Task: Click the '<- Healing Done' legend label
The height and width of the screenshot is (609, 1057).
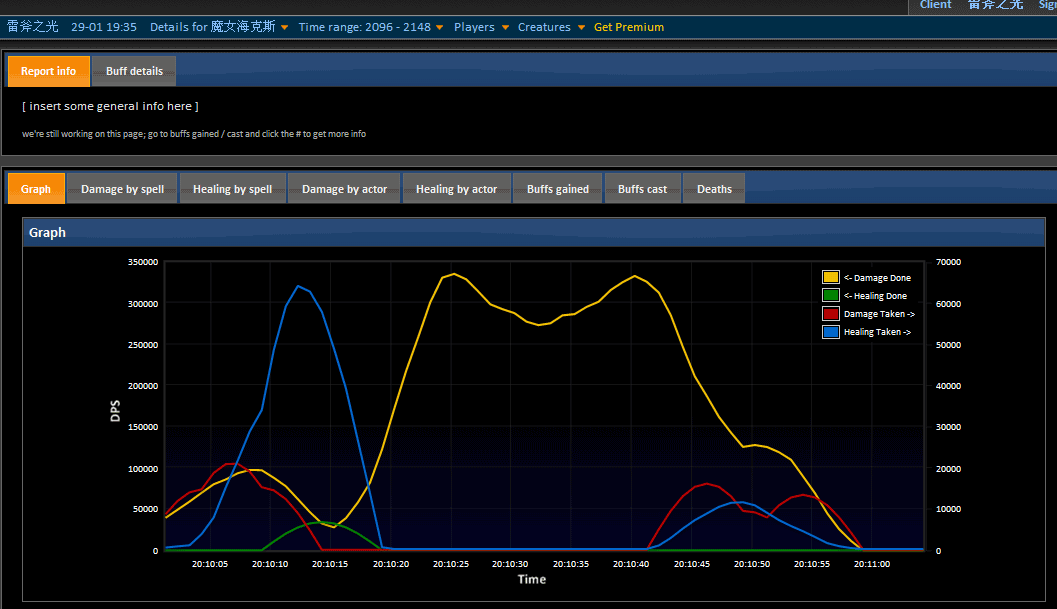Action: tap(875, 296)
